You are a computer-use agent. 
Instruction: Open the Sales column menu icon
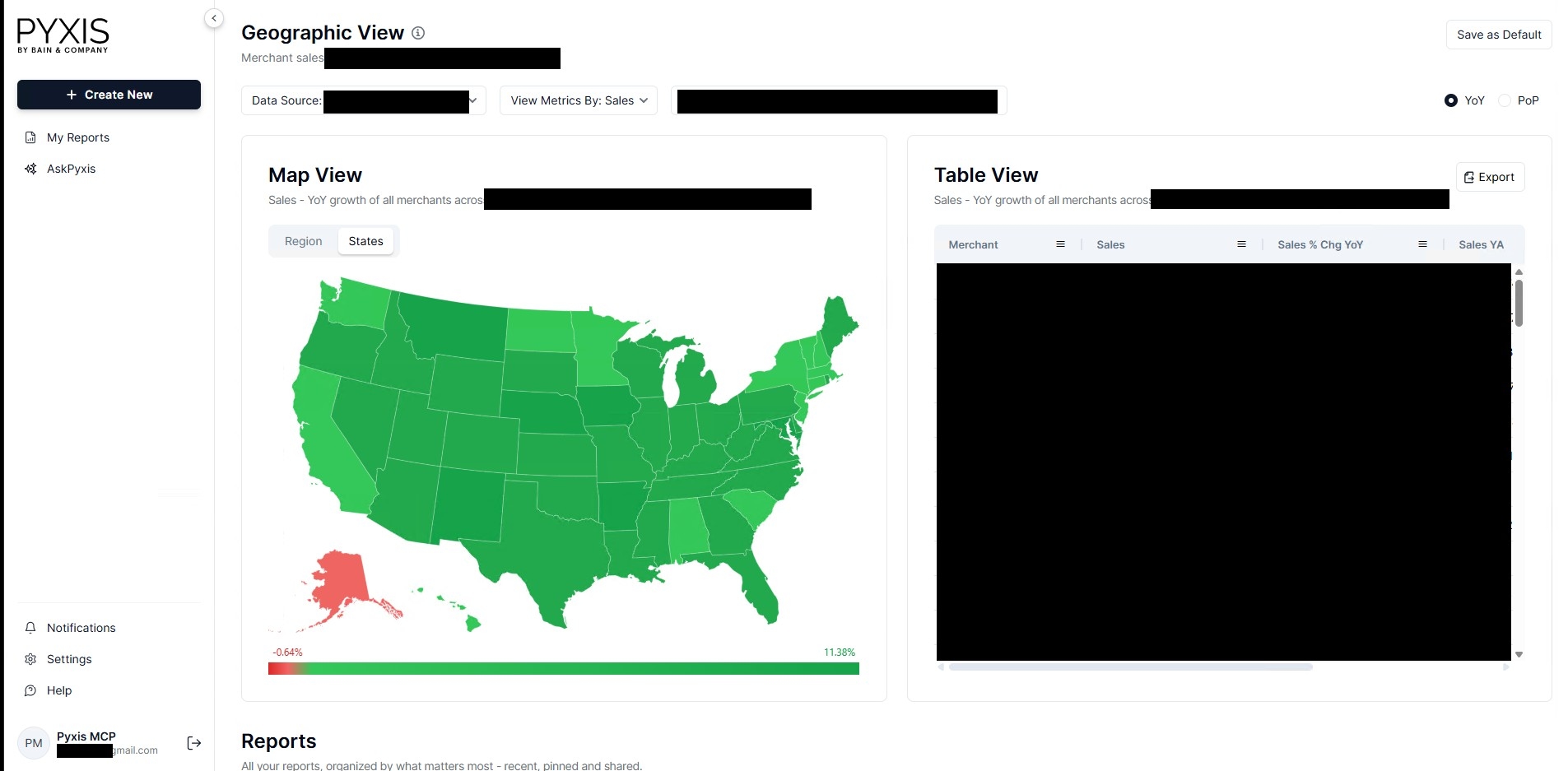coord(1241,244)
